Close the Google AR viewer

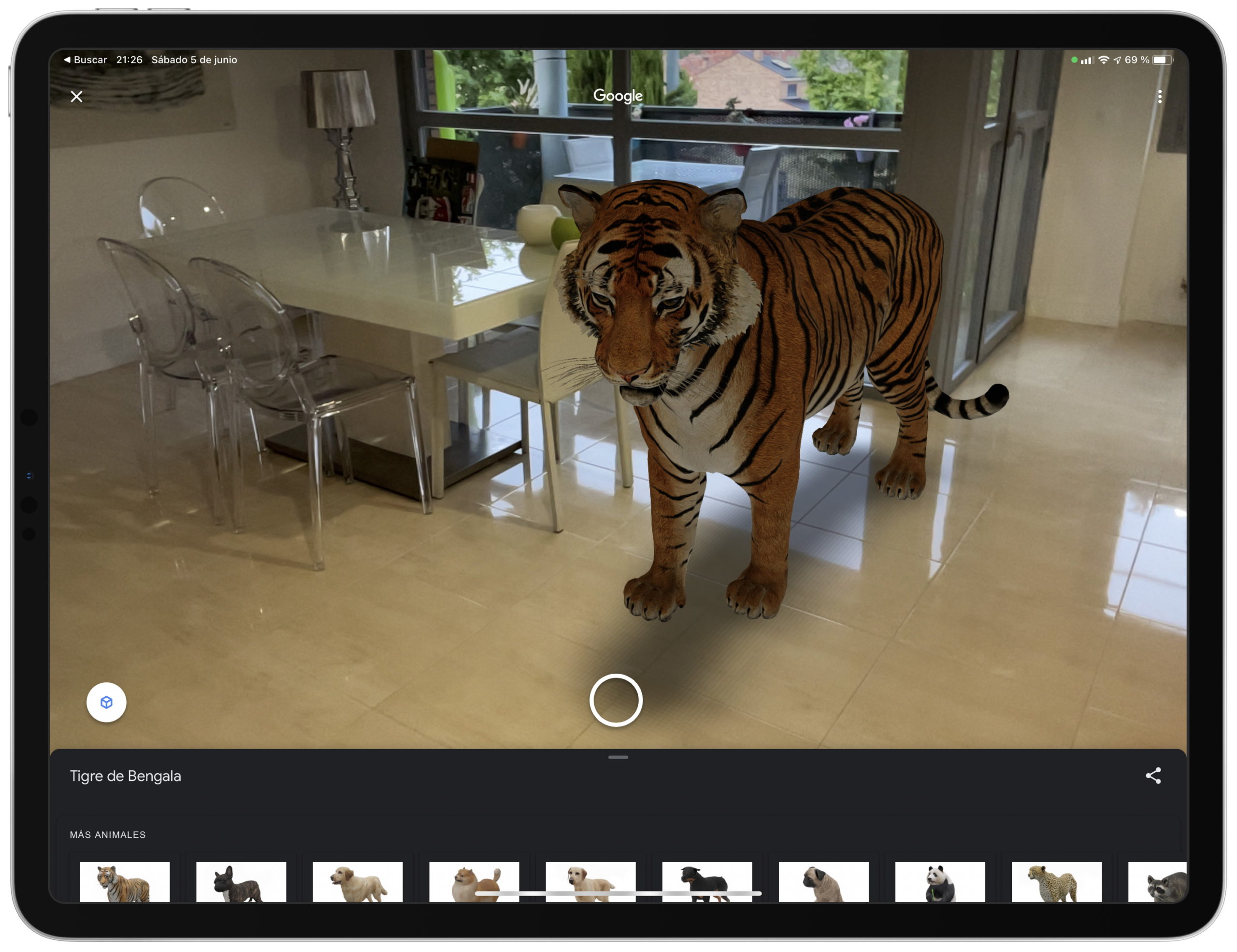tap(76, 96)
